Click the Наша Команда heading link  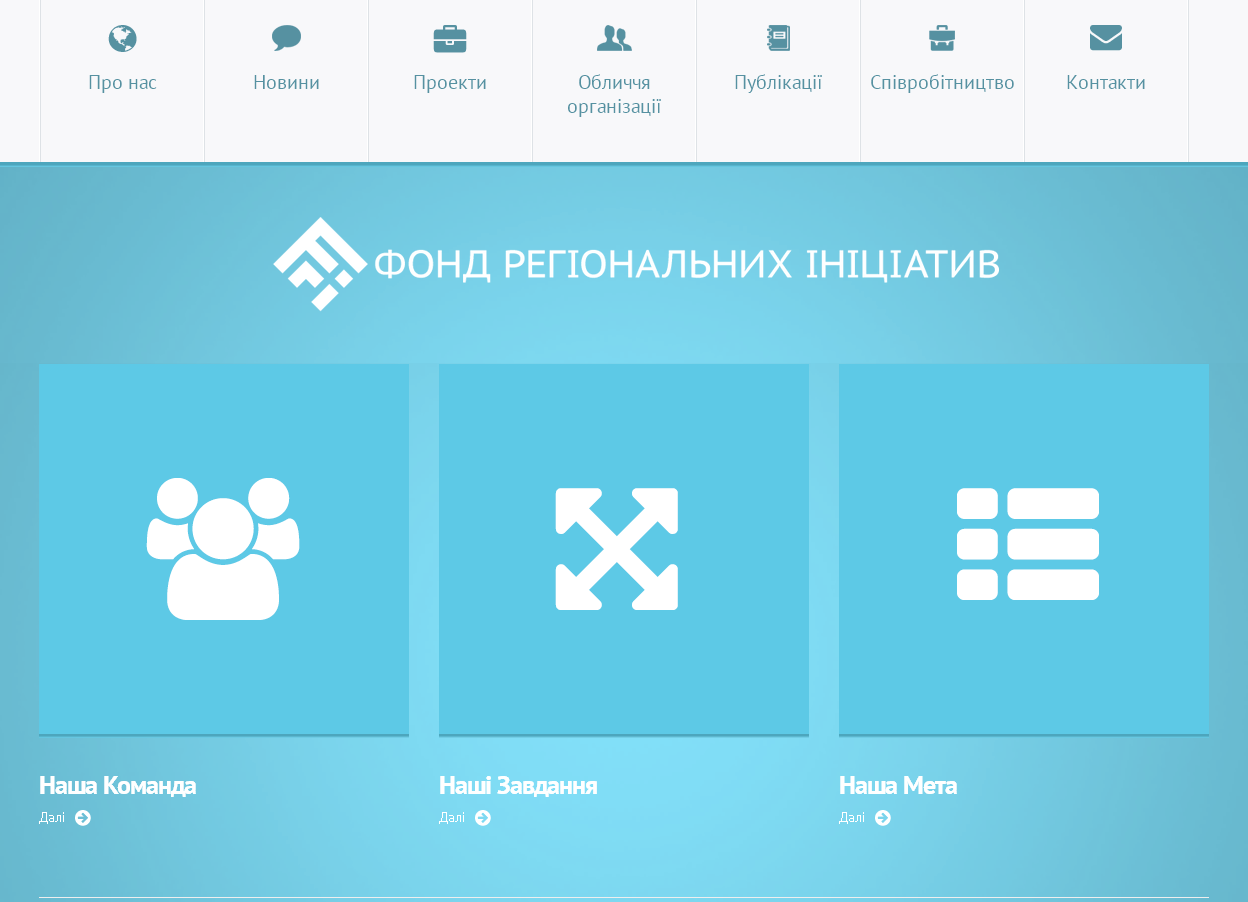117,786
